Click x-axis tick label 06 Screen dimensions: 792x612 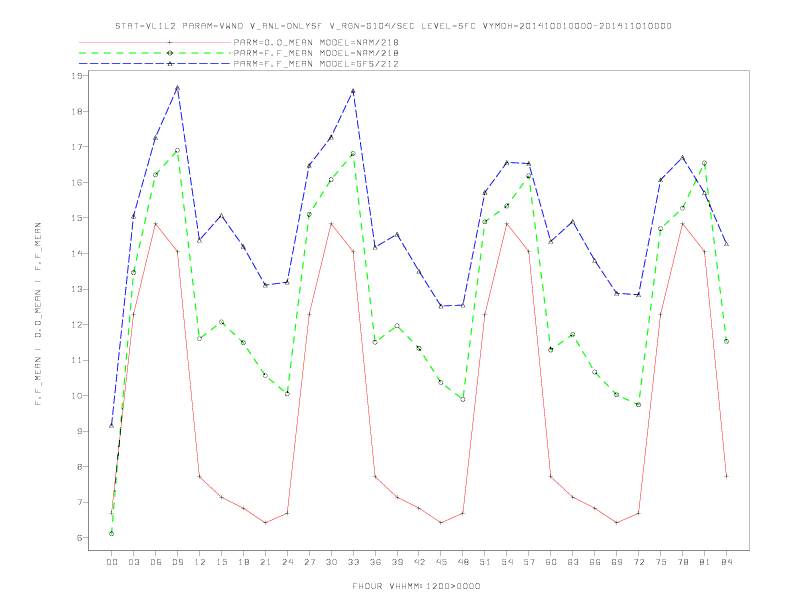click(x=156, y=562)
